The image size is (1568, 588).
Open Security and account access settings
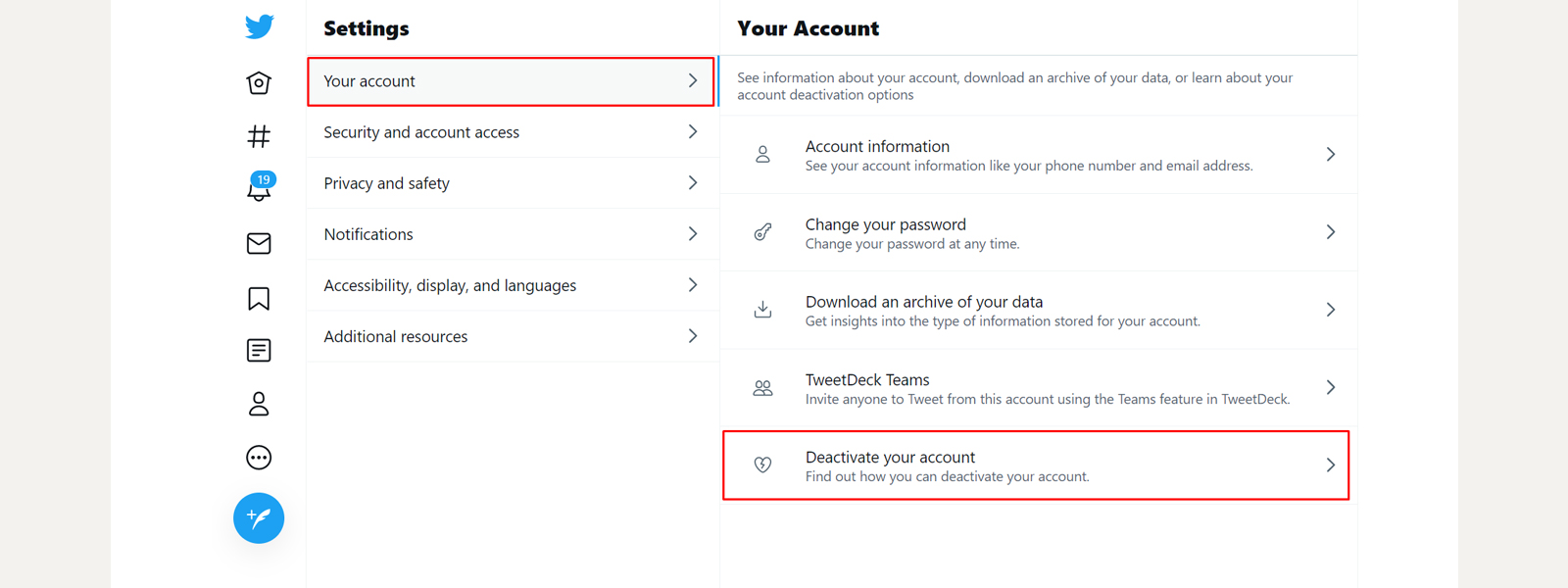coord(512,132)
